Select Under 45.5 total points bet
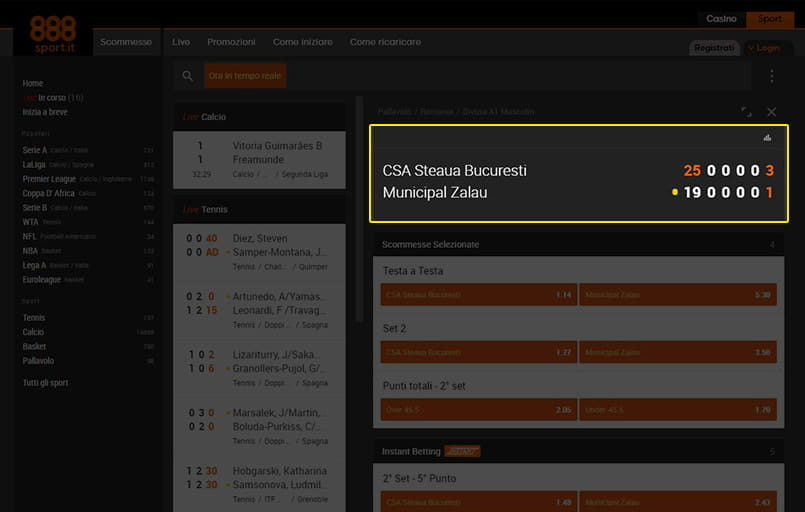 678,410
